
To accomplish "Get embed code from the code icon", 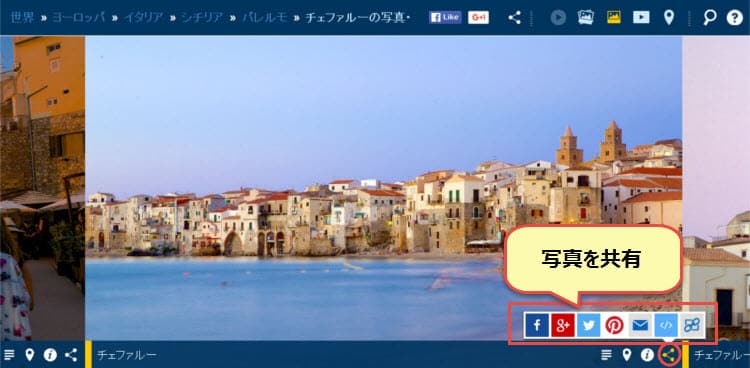I will (666, 325).
